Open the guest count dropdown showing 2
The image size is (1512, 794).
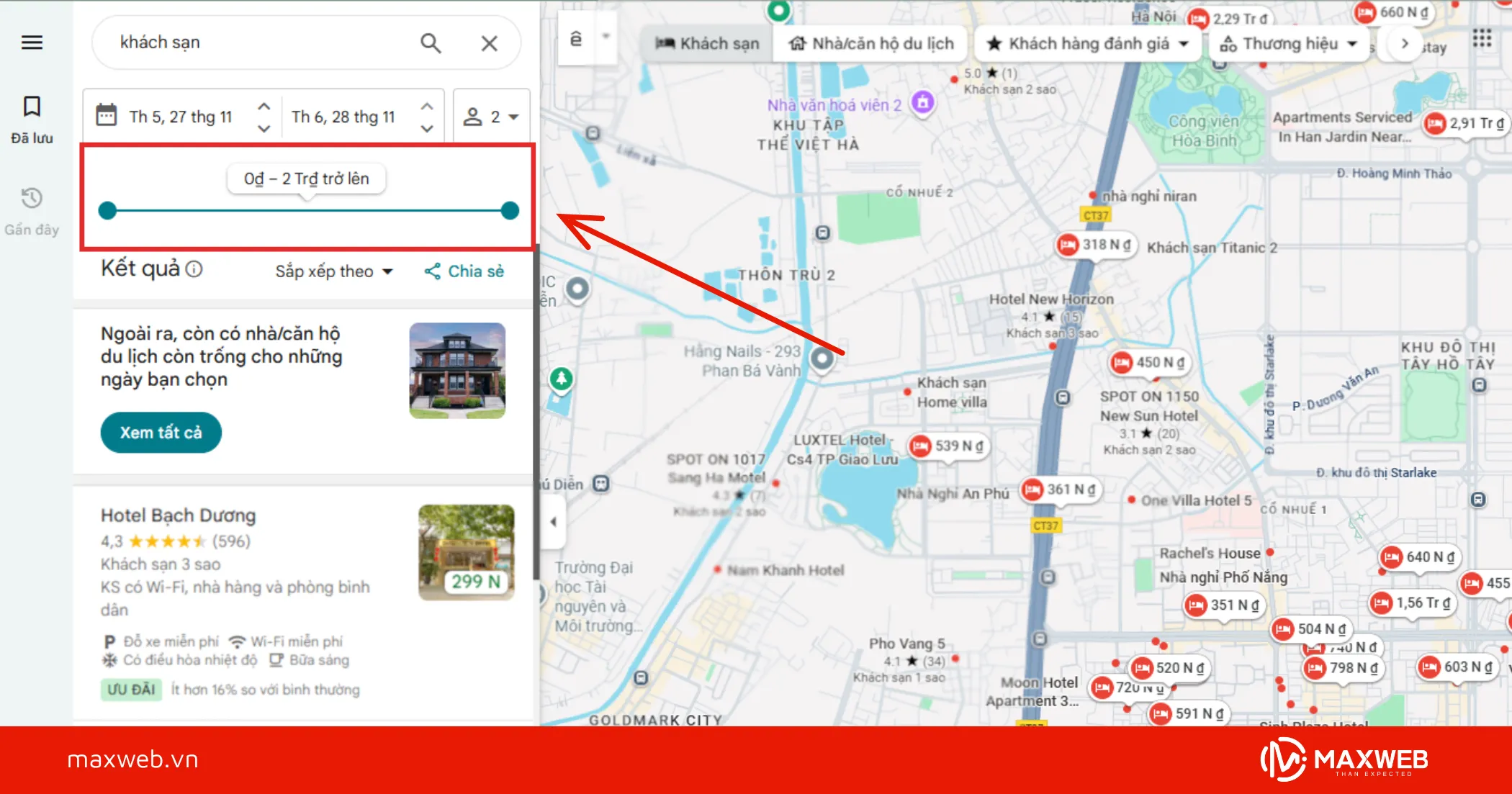click(492, 115)
